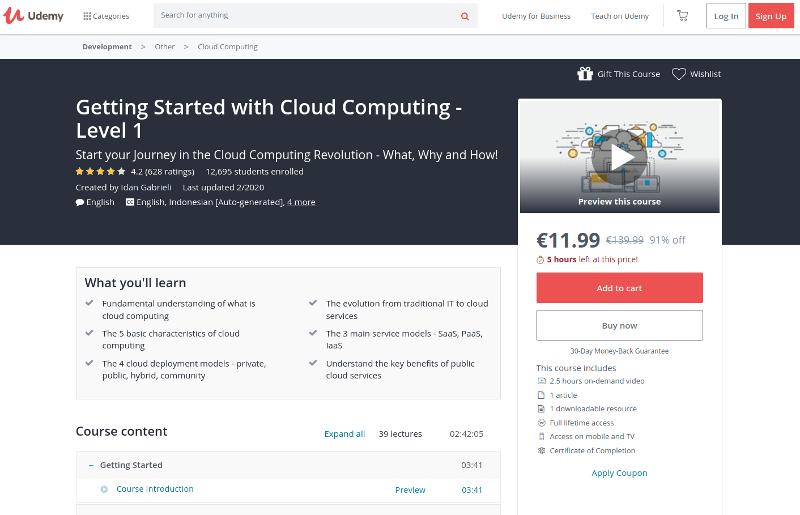Click Apply Coupon link
Image resolution: width=800 pixels, height=515 pixels.
click(619, 473)
